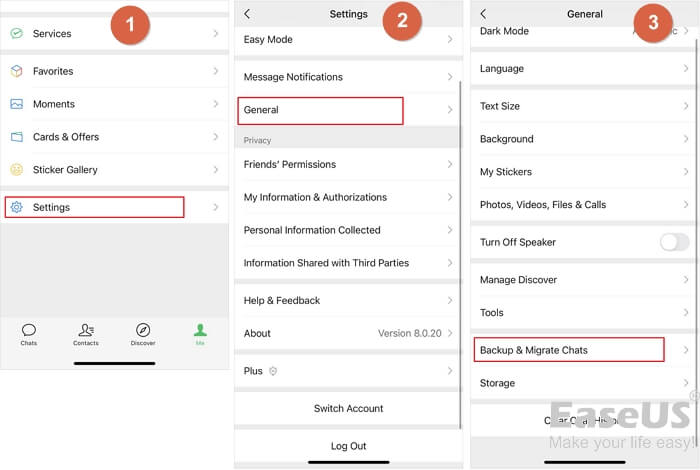Open Backup & Migrate Chats
The height and width of the screenshot is (470, 700).
click(x=567, y=350)
